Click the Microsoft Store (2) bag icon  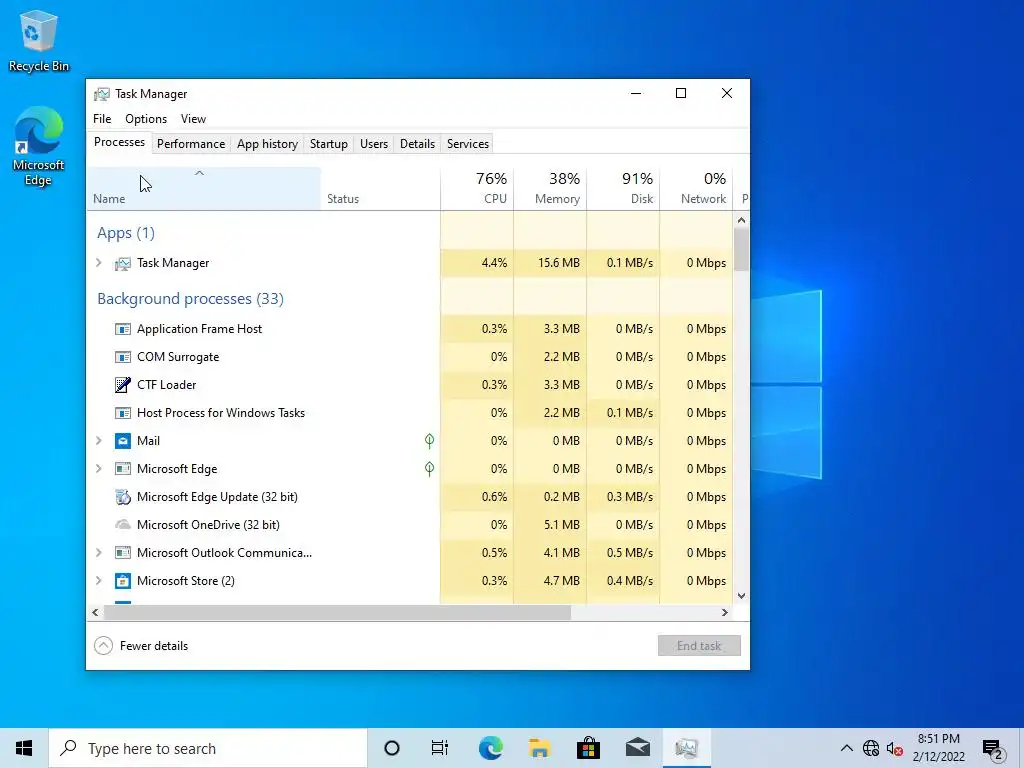tap(122, 581)
